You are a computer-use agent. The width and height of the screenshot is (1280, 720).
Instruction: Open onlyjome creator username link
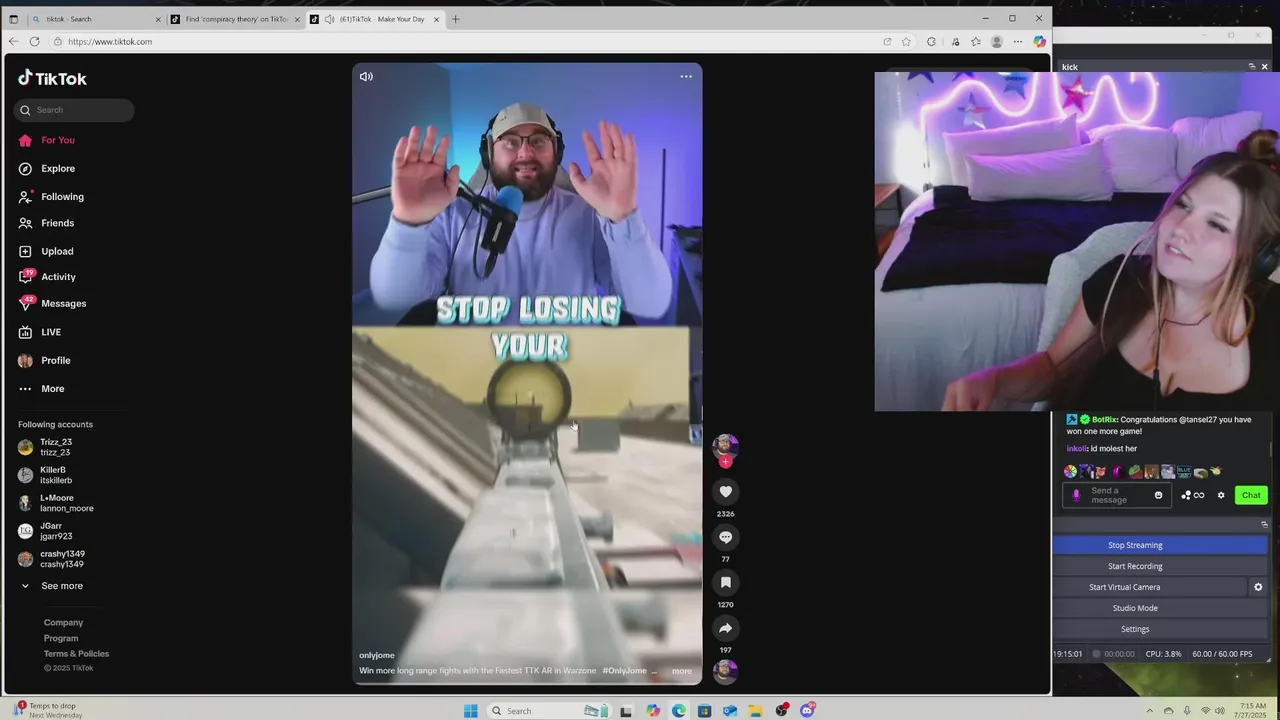click(377, 655)
